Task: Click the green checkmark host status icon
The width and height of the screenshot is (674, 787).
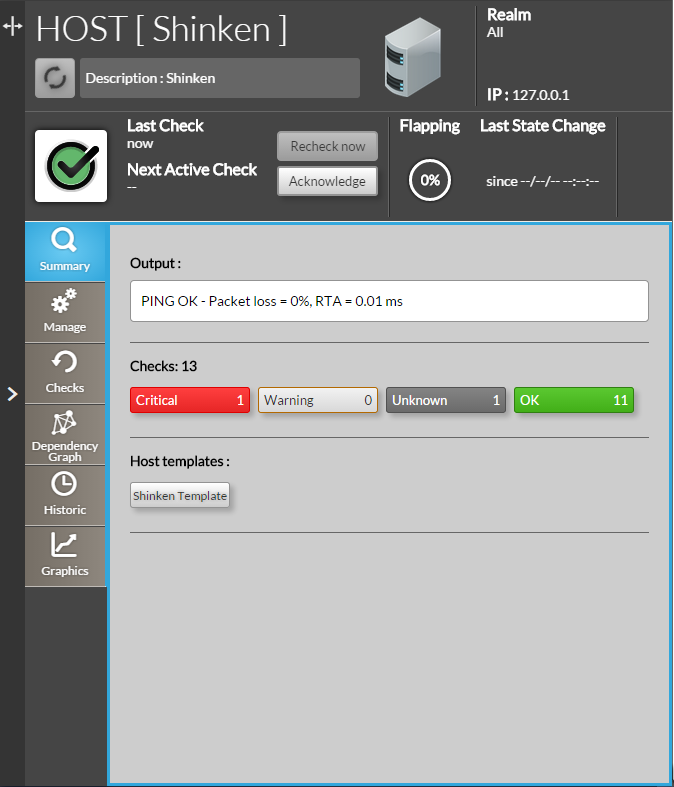Action: 71,166
